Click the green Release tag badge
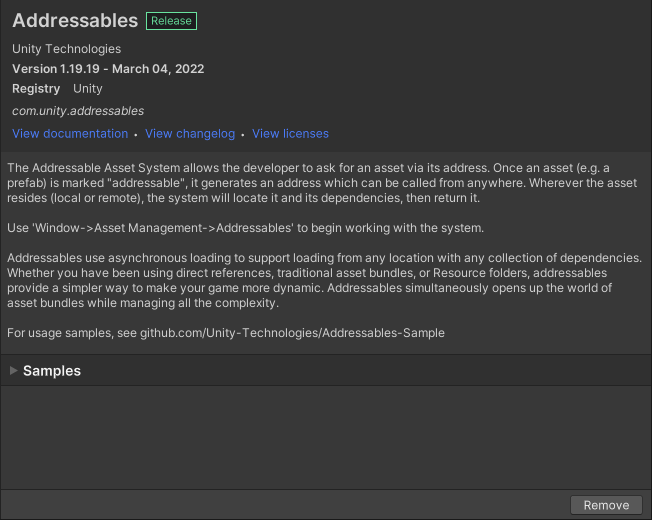652x520 pixels. (171, 21)
